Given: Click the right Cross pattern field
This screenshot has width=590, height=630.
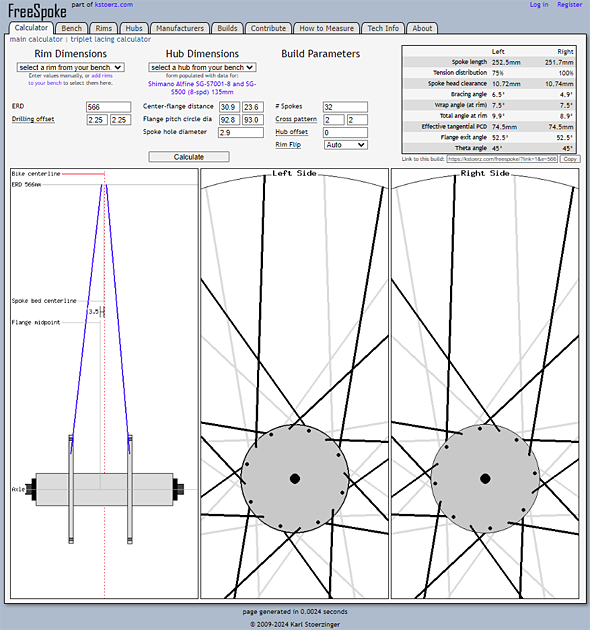Looking at the screenshot, I should coord(357,120).
